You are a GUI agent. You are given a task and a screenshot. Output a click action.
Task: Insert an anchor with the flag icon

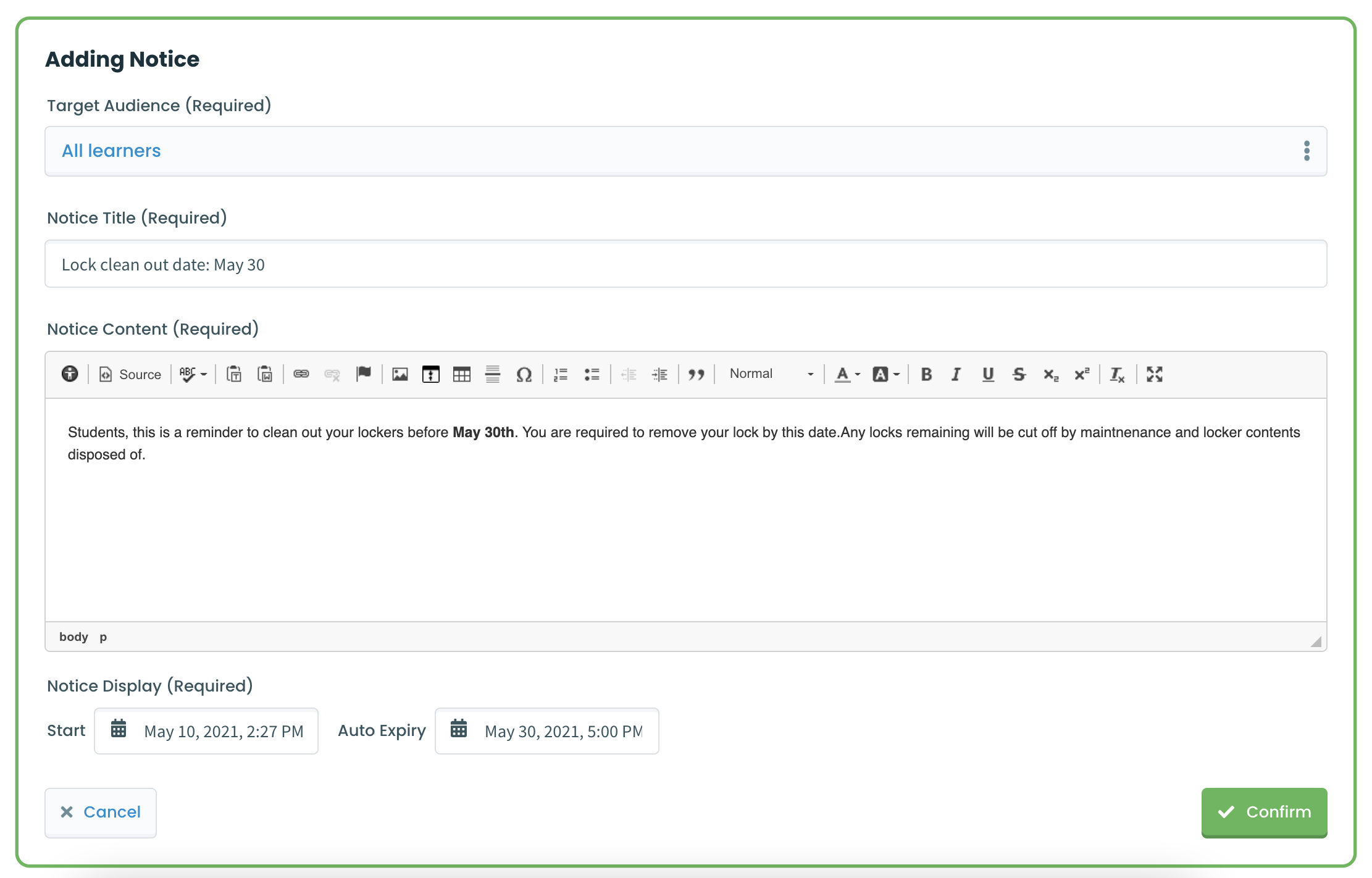tap(364, 374)
